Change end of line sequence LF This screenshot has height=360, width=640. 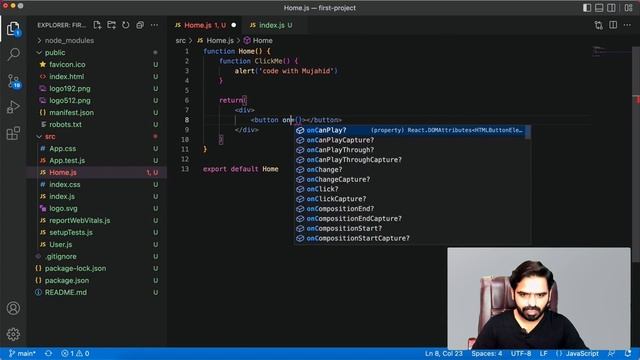click(543, 353)
